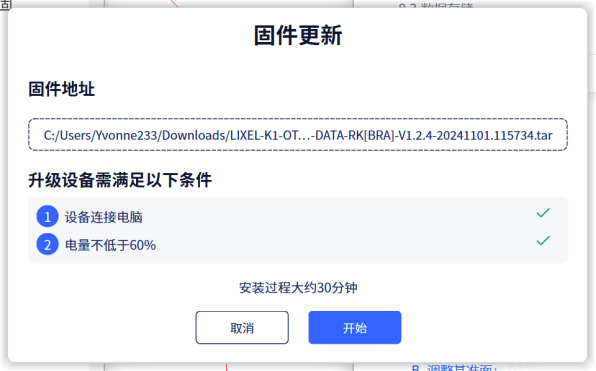Click the blue step 1 circle
This screenshot has width=596, height=371.
48,216
